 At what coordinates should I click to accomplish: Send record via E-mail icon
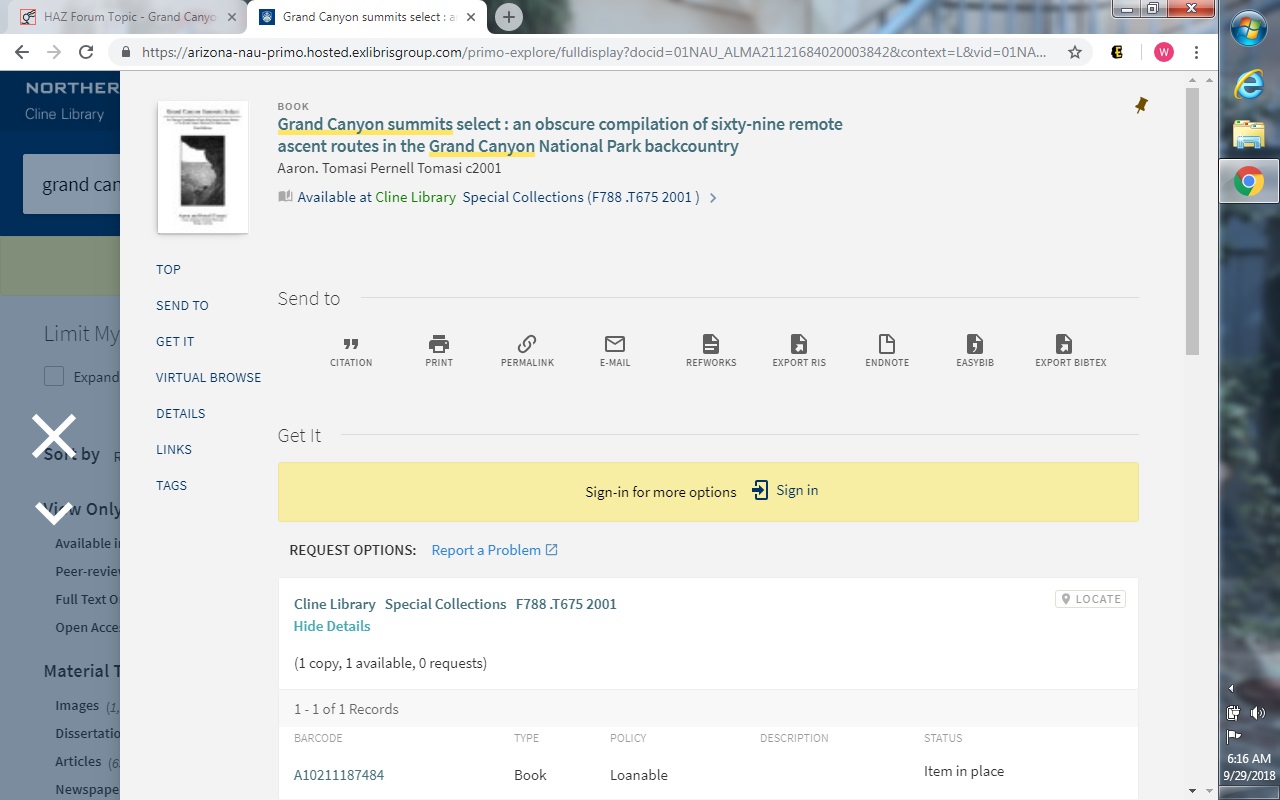click(615, 345)
